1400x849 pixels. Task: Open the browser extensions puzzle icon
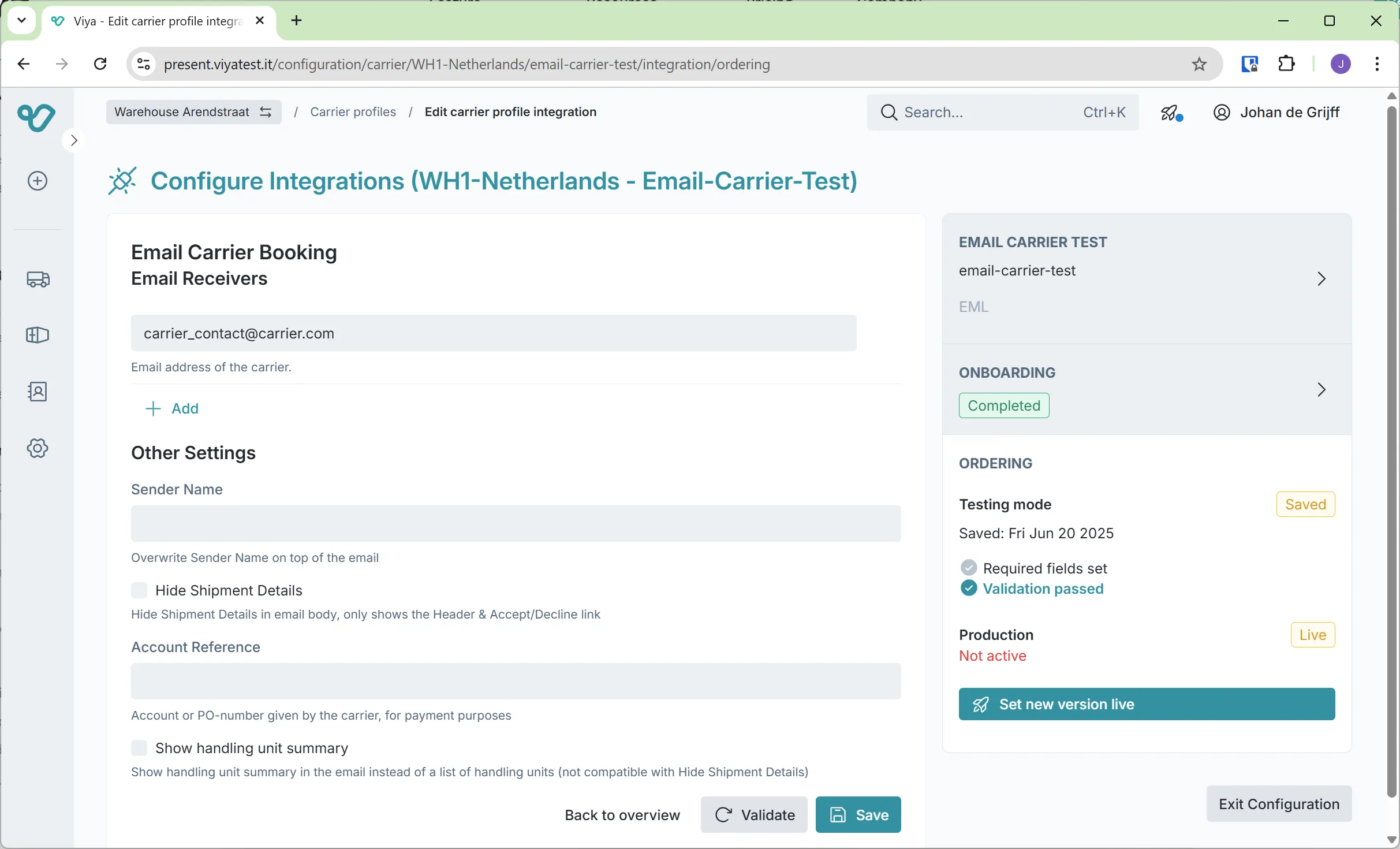(x=1286, y=64)
